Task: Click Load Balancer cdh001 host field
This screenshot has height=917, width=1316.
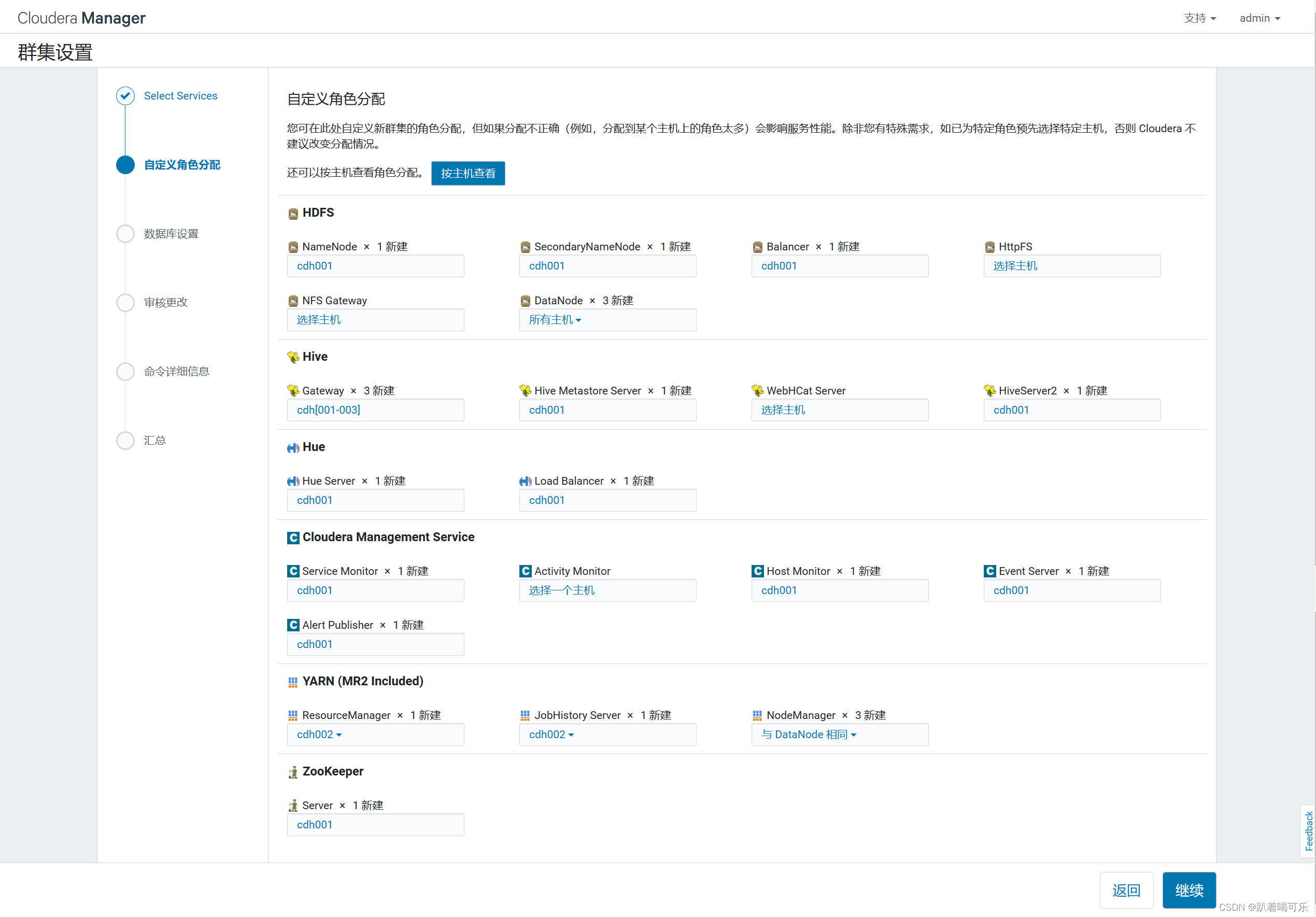Action: coord(607,500)
